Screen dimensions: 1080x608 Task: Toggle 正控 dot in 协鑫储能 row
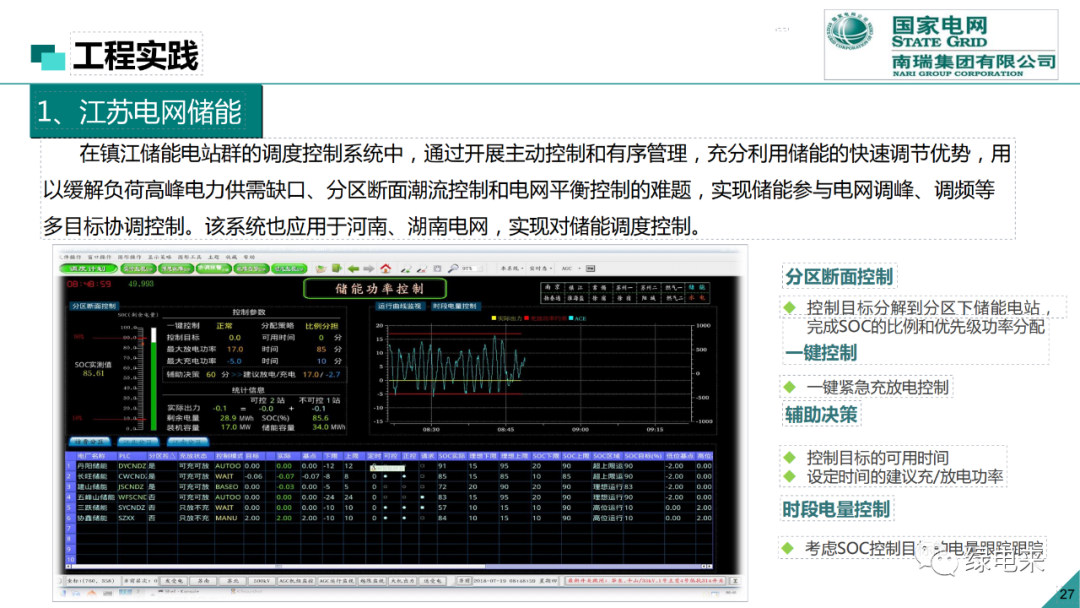click(x=404, y=518)
